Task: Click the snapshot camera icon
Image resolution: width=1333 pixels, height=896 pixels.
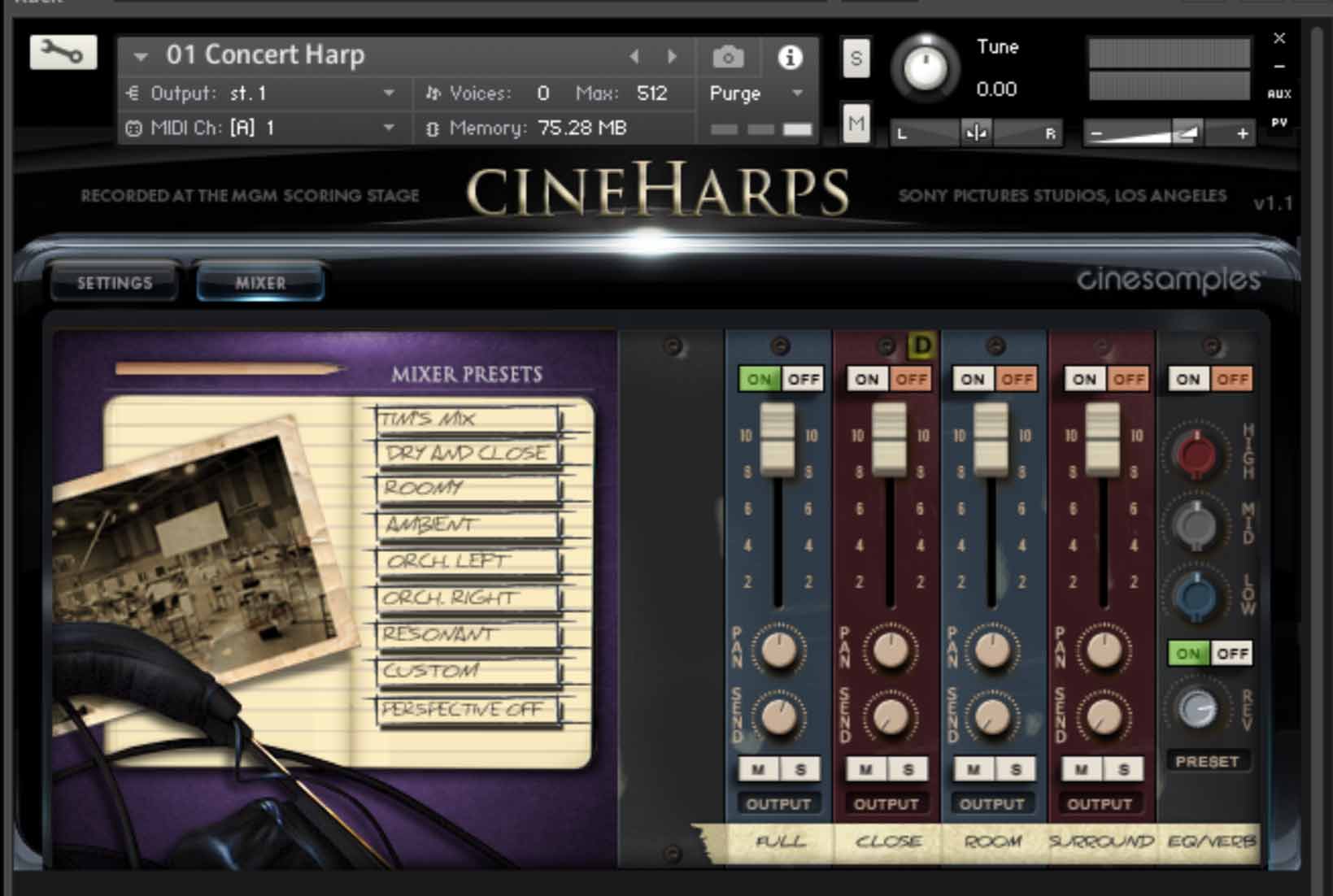Action: pyautogui.click(x=727, y=57)
